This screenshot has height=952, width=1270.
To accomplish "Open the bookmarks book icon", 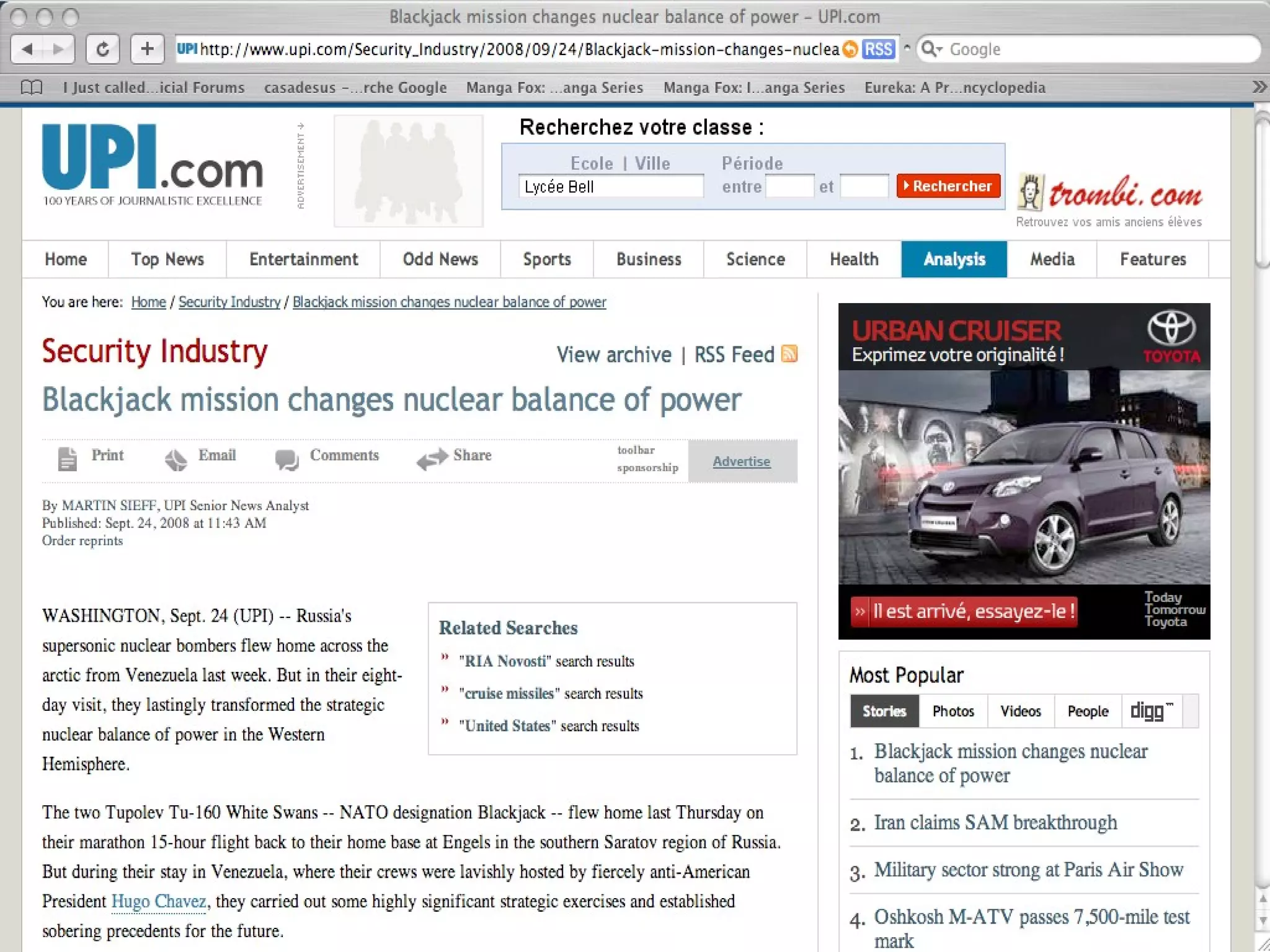I will point(32,87).
